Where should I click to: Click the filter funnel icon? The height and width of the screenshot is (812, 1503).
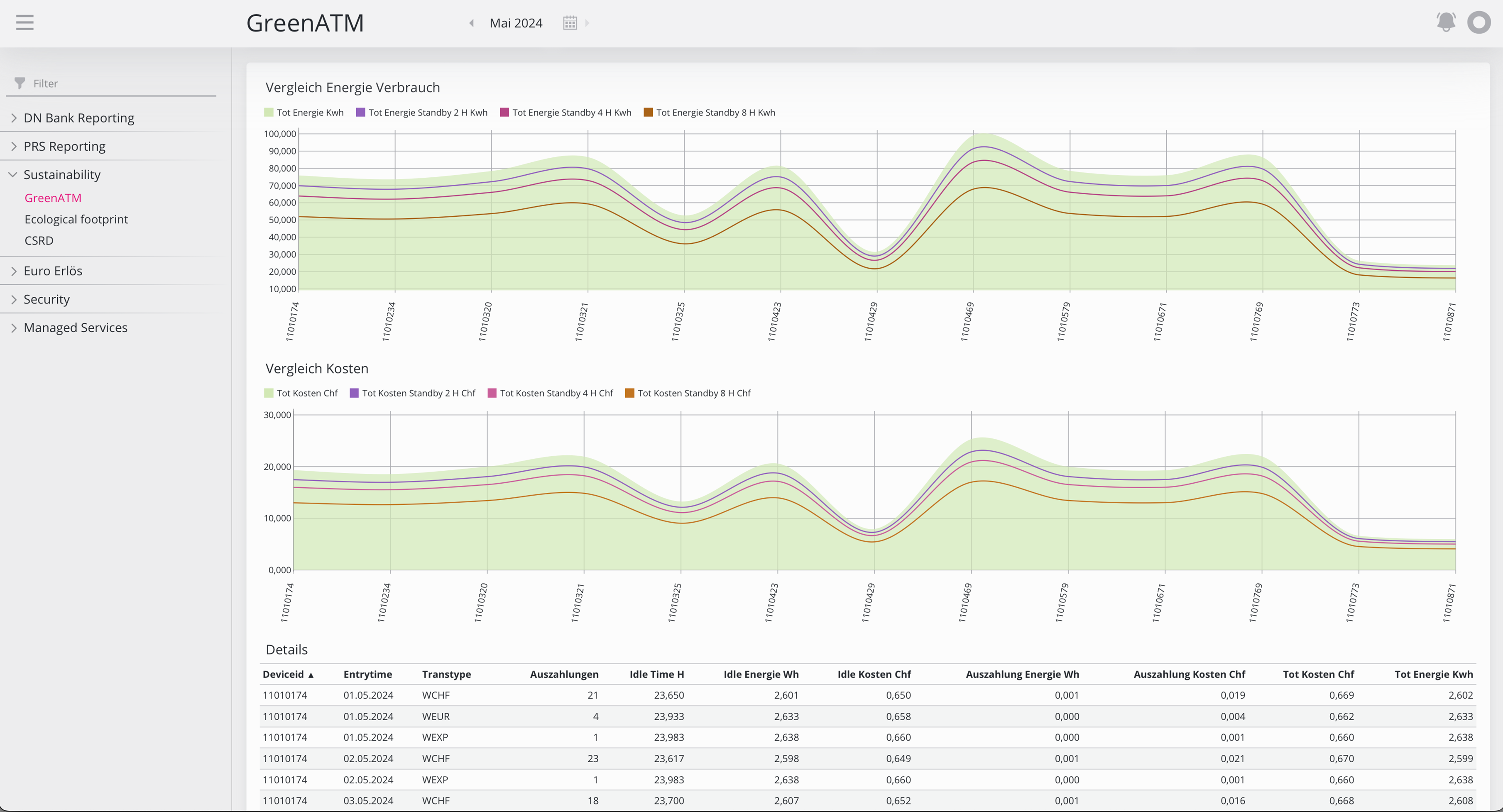[x=19, y=83]
